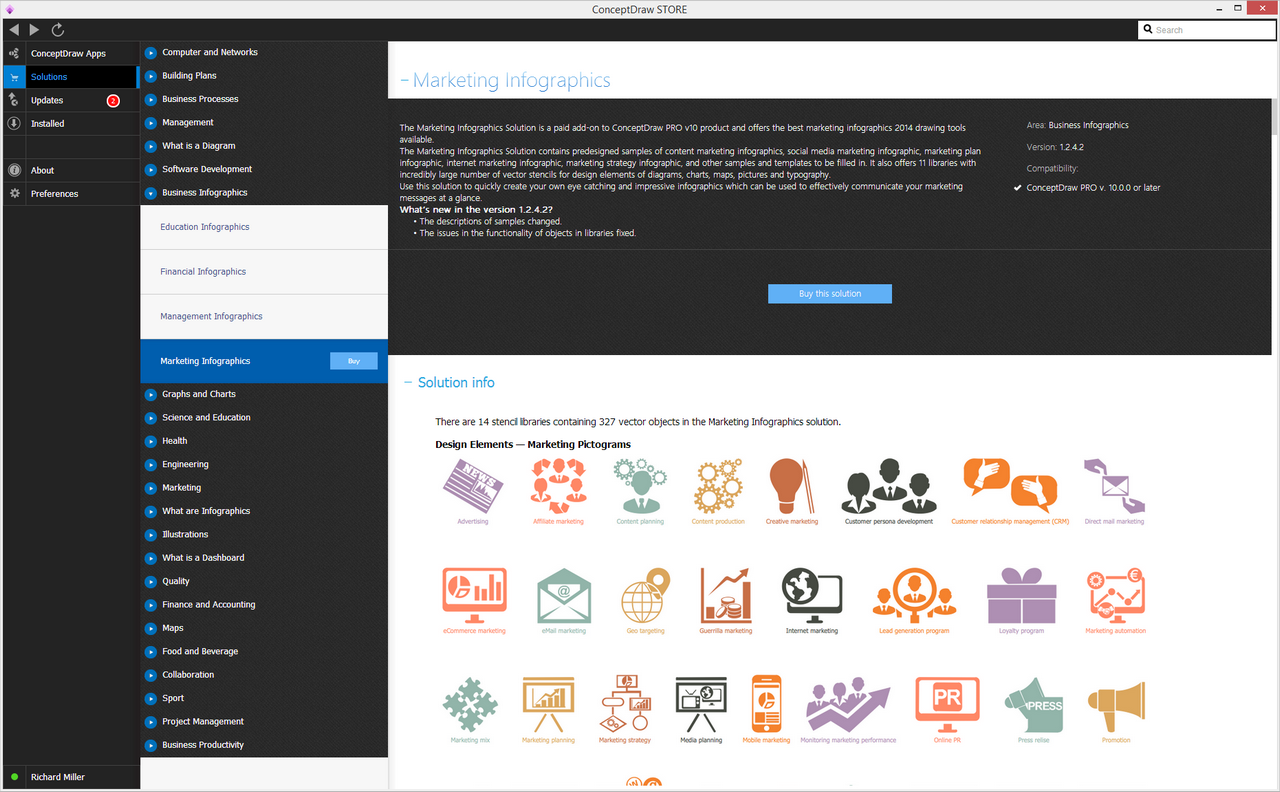Select the Creative marketing lightbulb pictogram
This screenshot has height=792, width=1280.
(x=792, y=486)
